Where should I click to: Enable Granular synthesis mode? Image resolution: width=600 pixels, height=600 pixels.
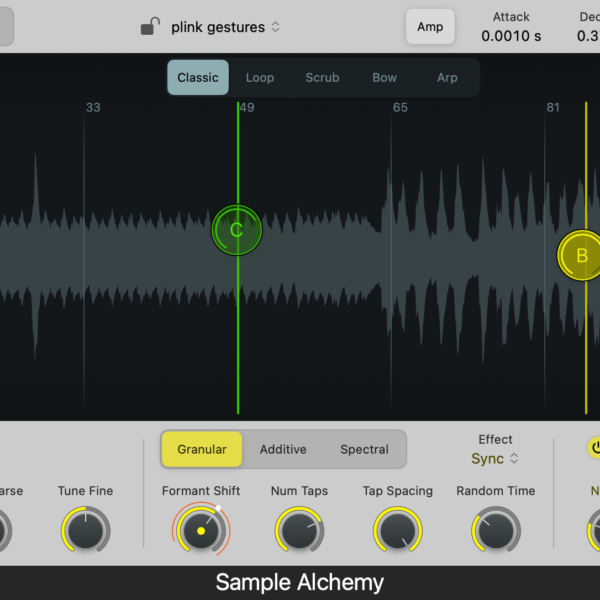pos(202,449)
